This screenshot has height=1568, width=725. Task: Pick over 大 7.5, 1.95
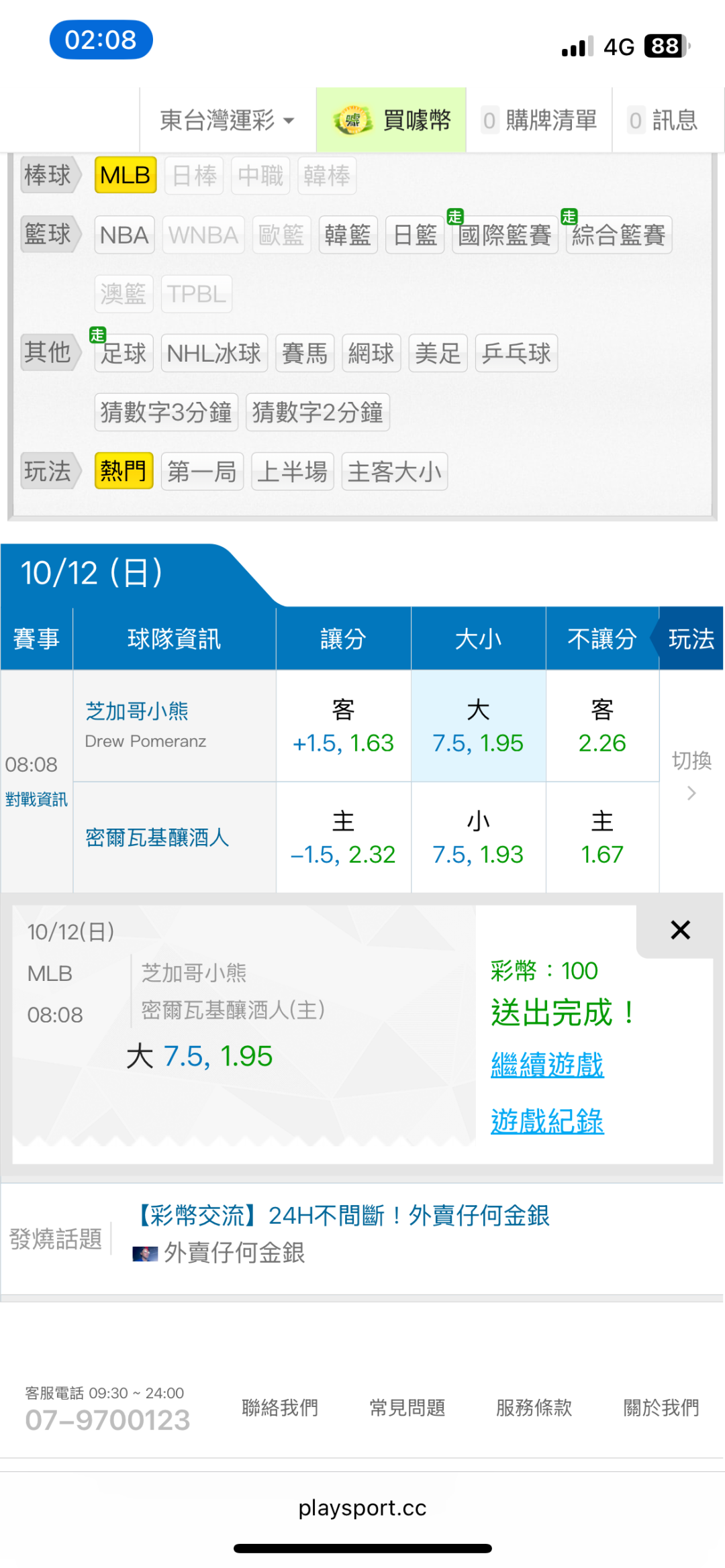tap(478, 726)
